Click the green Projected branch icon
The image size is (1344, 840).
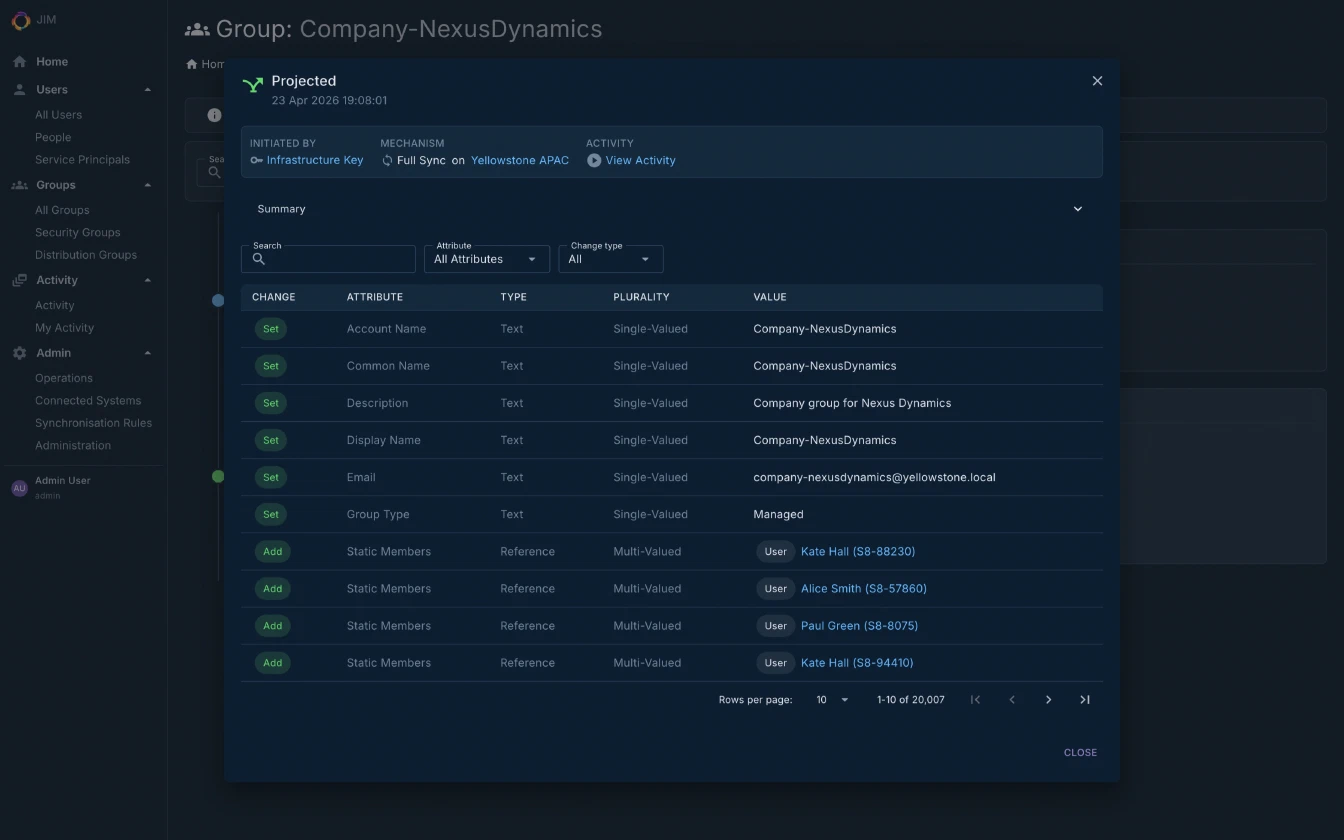252,86
